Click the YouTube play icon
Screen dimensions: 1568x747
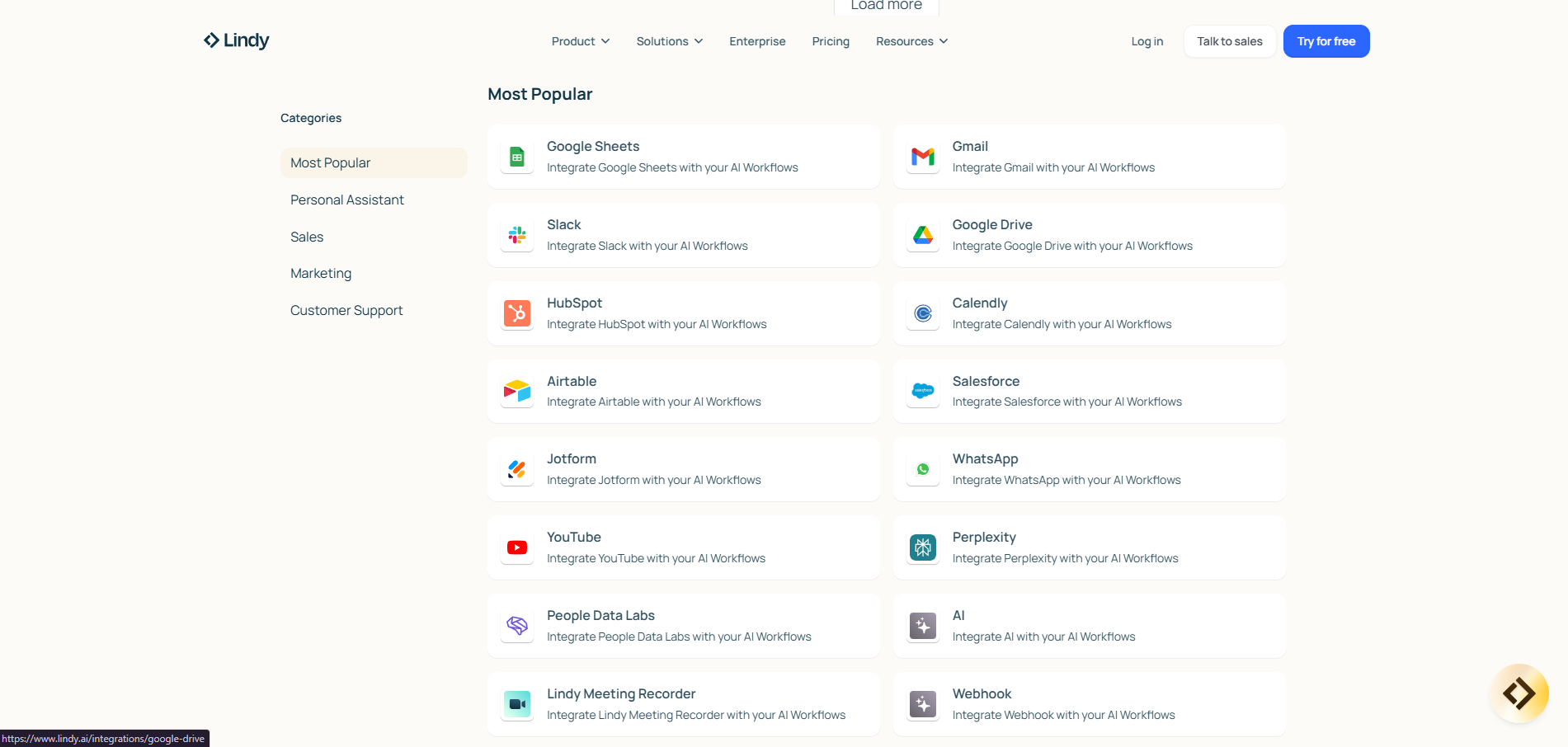click(x=517, y=547)
